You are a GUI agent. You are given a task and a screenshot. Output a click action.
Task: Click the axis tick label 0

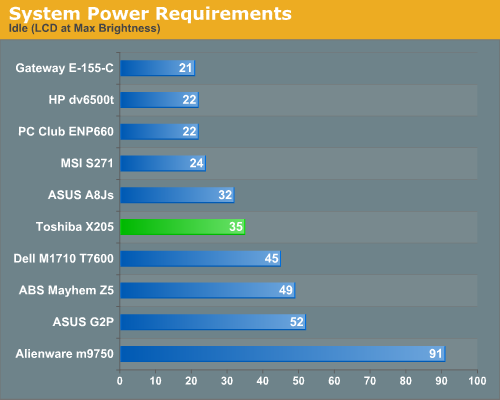(120, 381)
